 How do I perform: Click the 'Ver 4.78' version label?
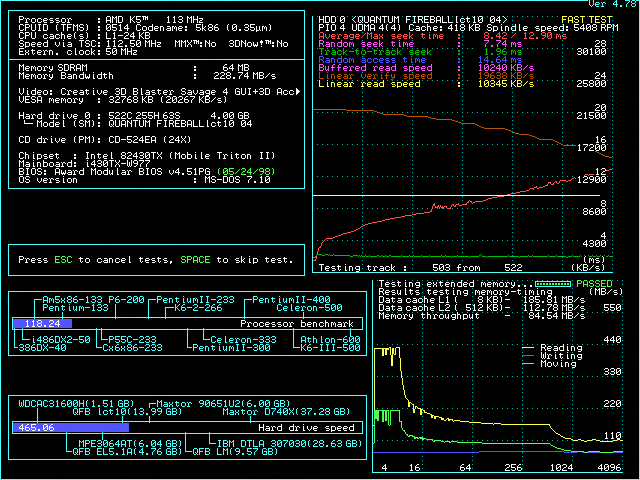pos(613,4)
